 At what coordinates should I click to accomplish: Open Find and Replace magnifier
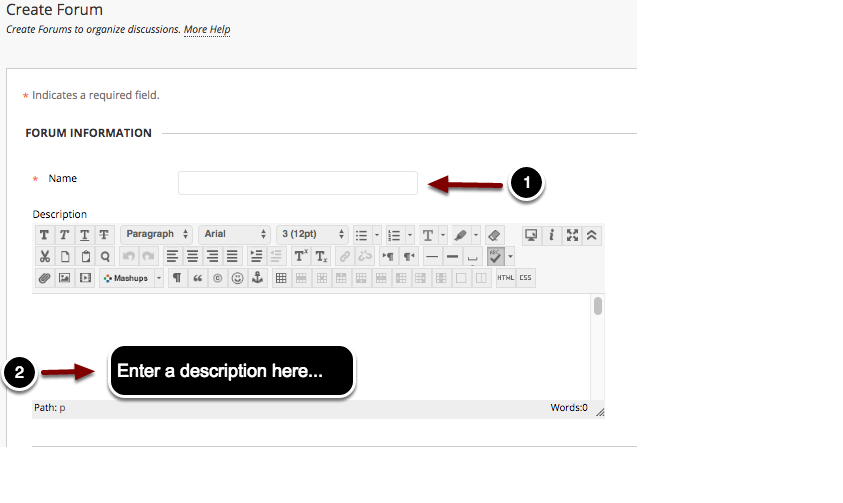click(105, 256)
